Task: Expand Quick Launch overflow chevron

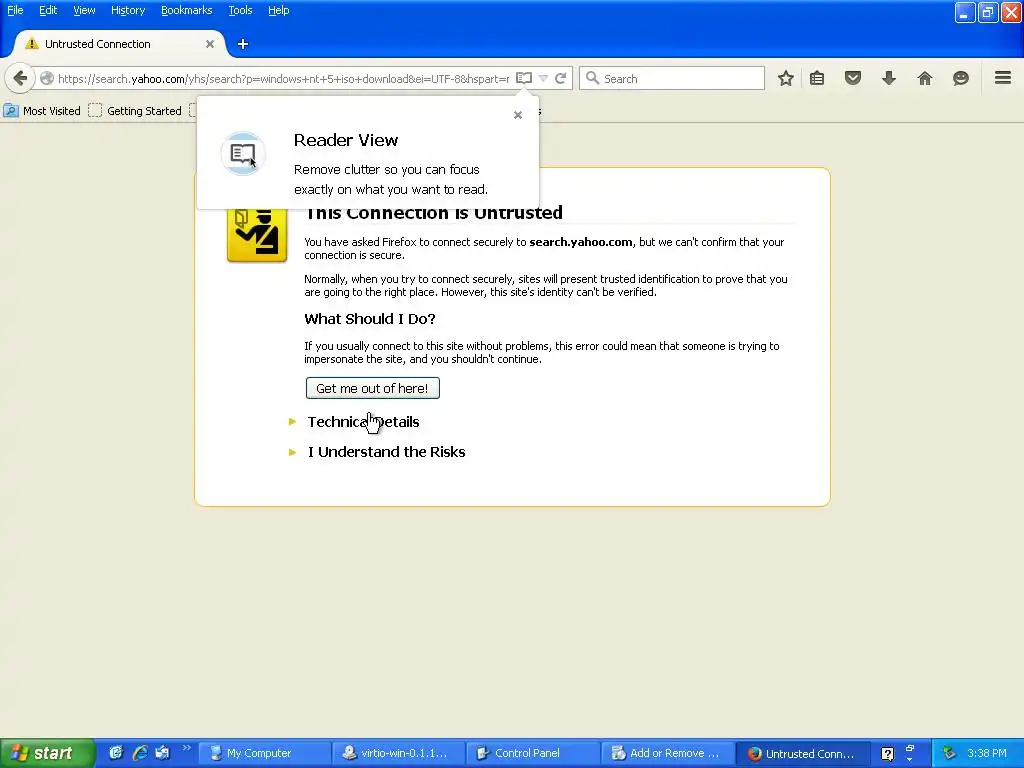Action: [187, 748]
